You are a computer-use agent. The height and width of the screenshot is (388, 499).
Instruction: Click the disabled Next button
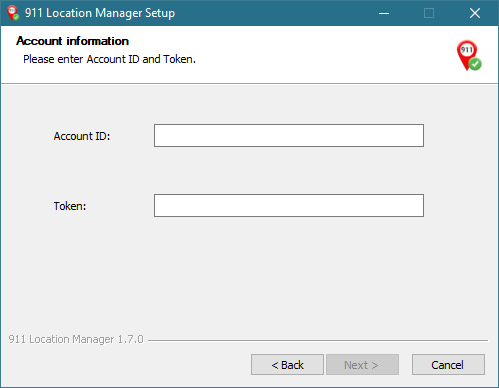tap(362, 365)
